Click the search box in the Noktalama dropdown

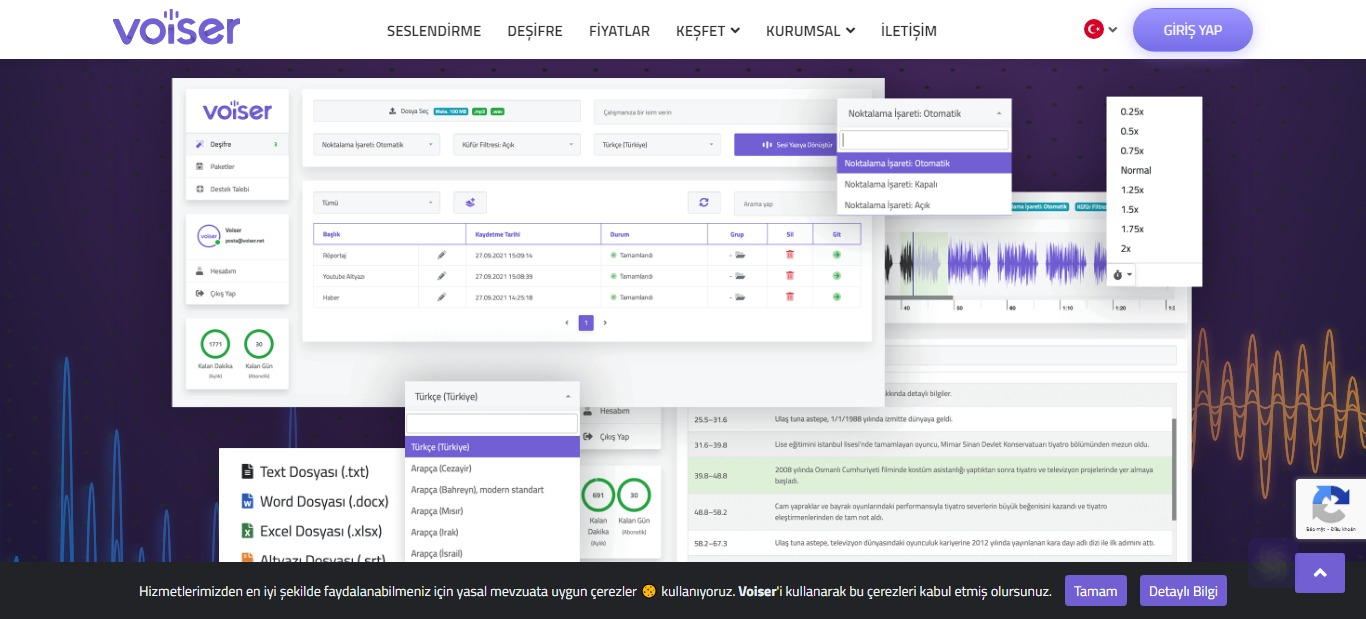click(x=925, y=141)
